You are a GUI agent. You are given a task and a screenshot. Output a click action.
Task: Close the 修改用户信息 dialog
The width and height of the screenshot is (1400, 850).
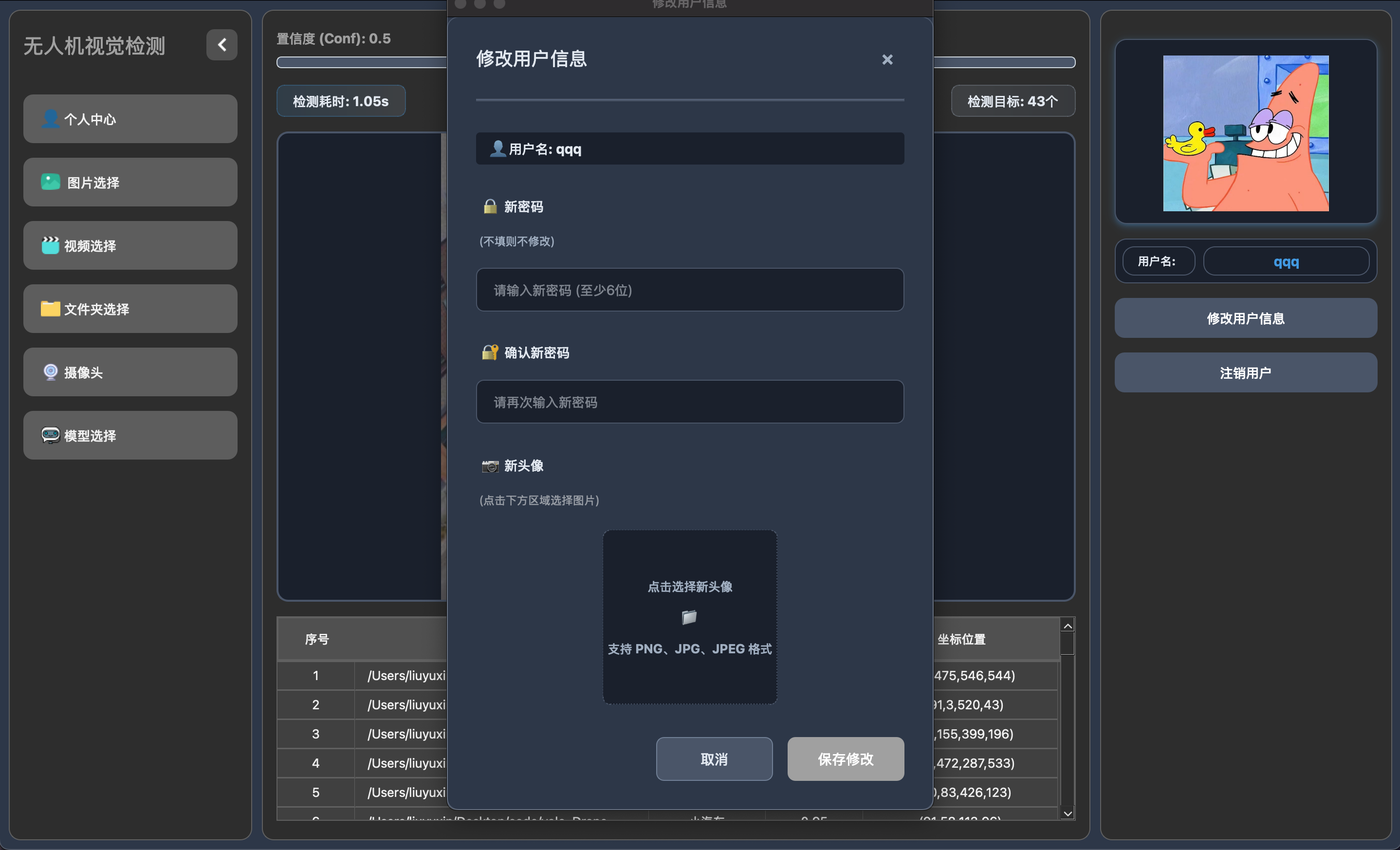887,59
